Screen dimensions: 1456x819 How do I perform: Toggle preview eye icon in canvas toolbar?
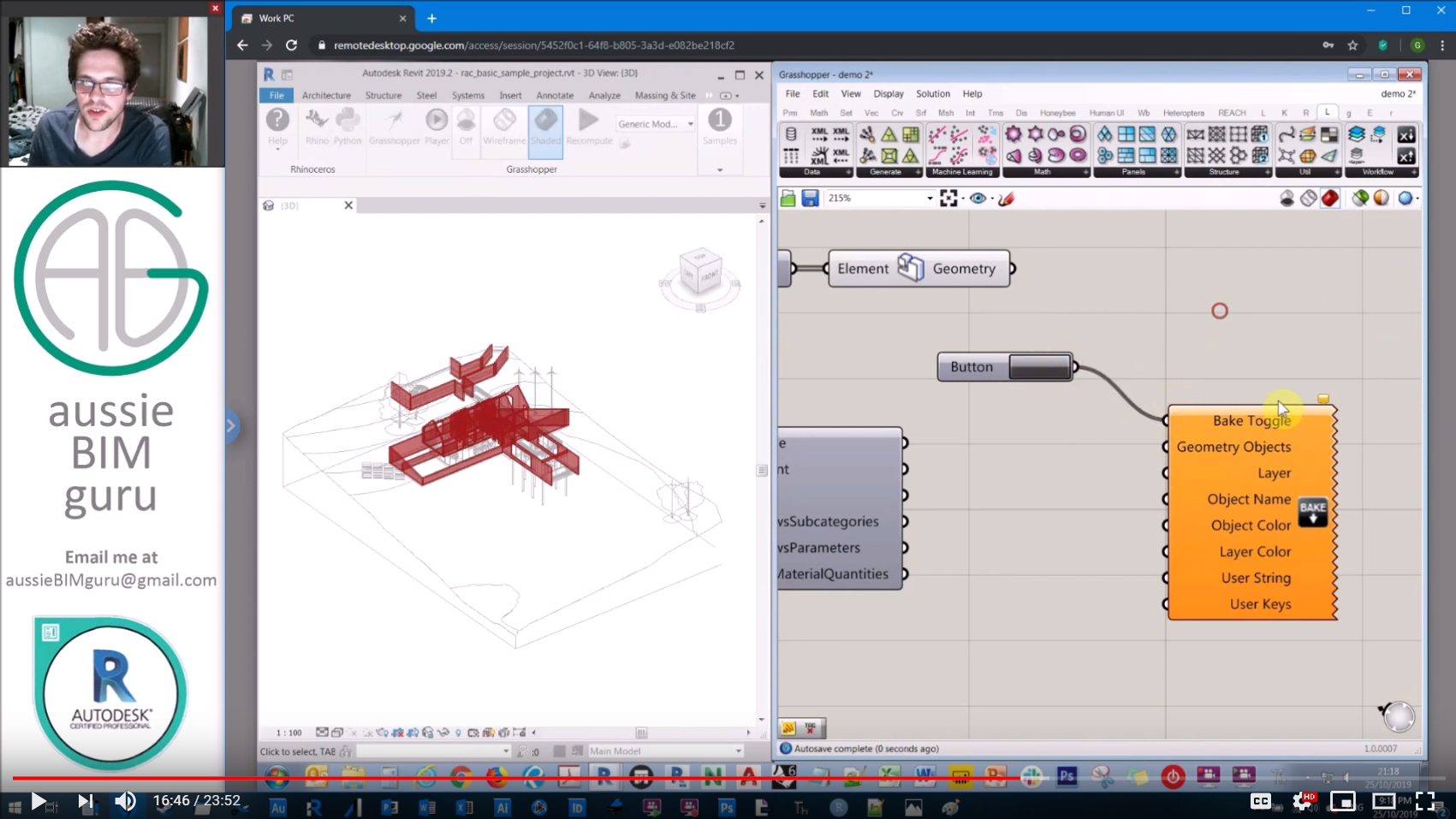tap(978, 199)
